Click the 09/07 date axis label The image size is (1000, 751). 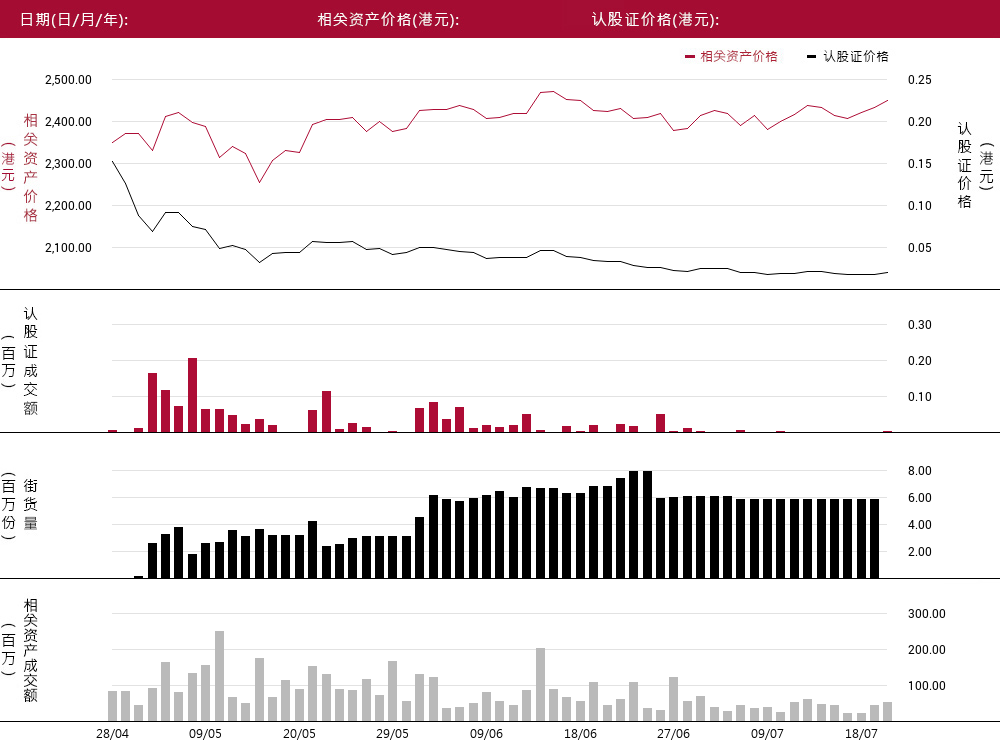[x=767, y=734]
